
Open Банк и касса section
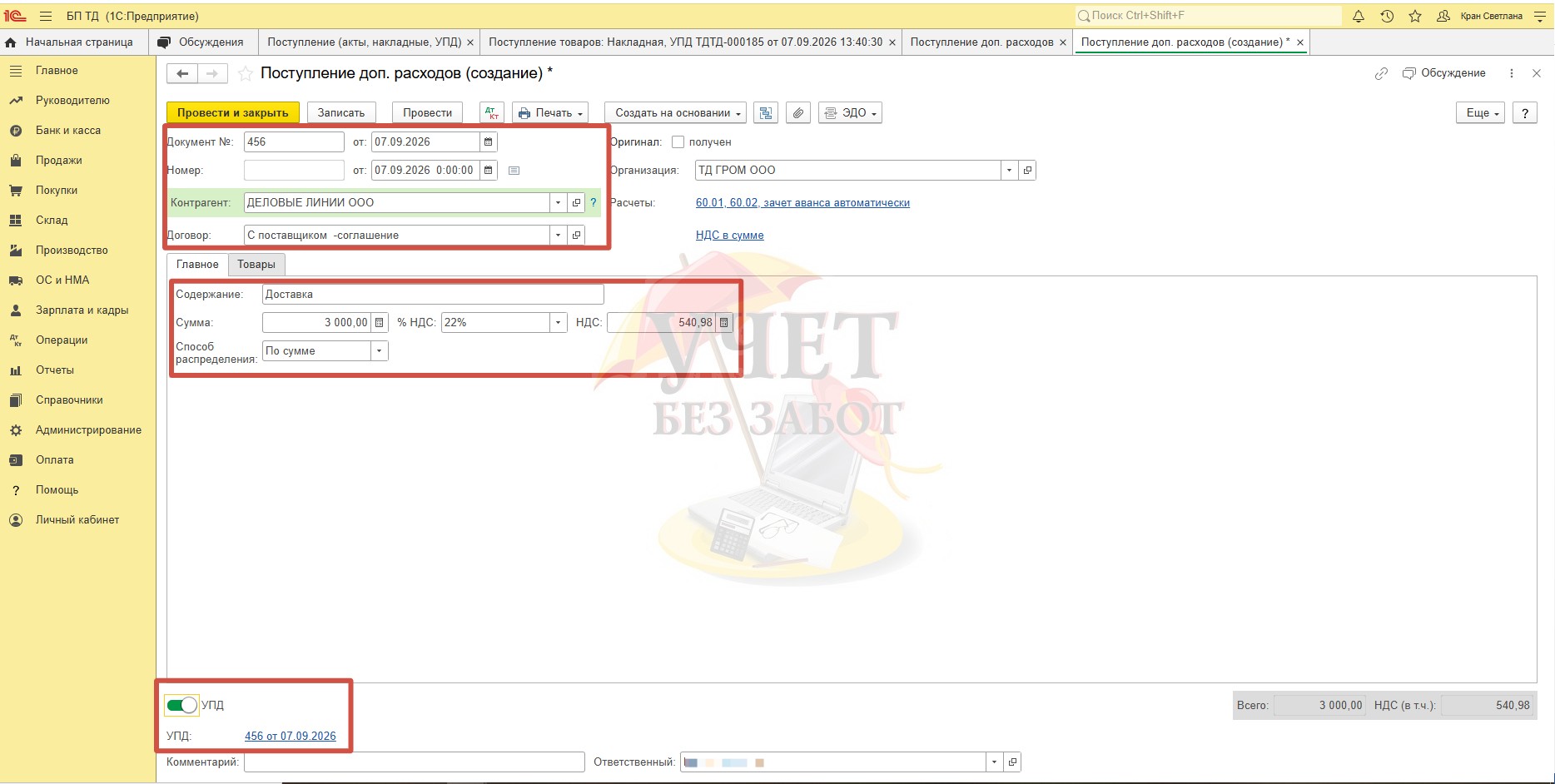(x=68, y=130)
